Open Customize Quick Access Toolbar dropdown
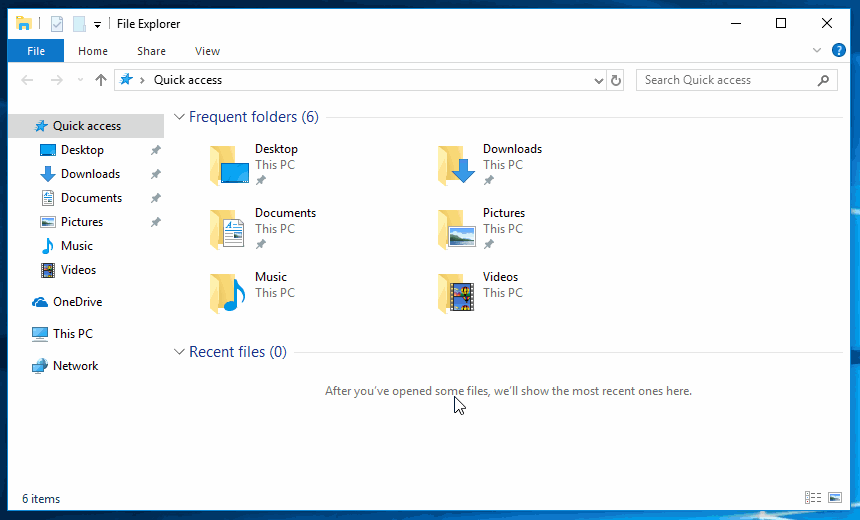This screenshot has width=860, height=520. tap(97, 25)
